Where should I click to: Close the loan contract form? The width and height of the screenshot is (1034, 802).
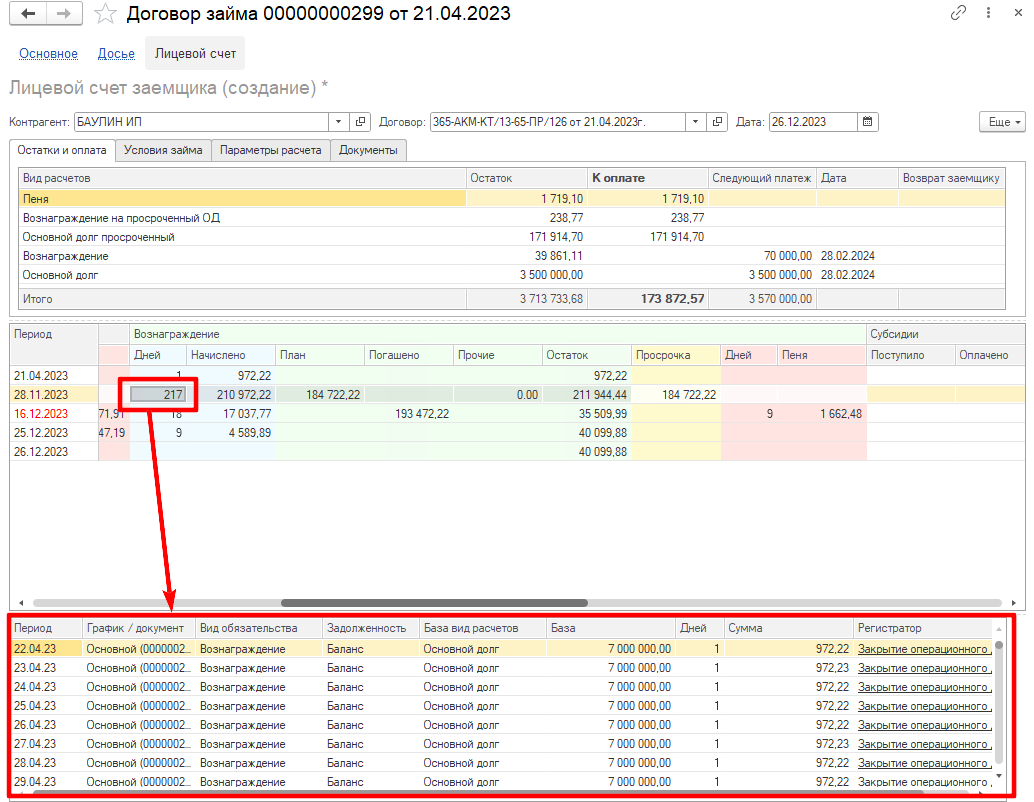click(x=1018, y=13)
